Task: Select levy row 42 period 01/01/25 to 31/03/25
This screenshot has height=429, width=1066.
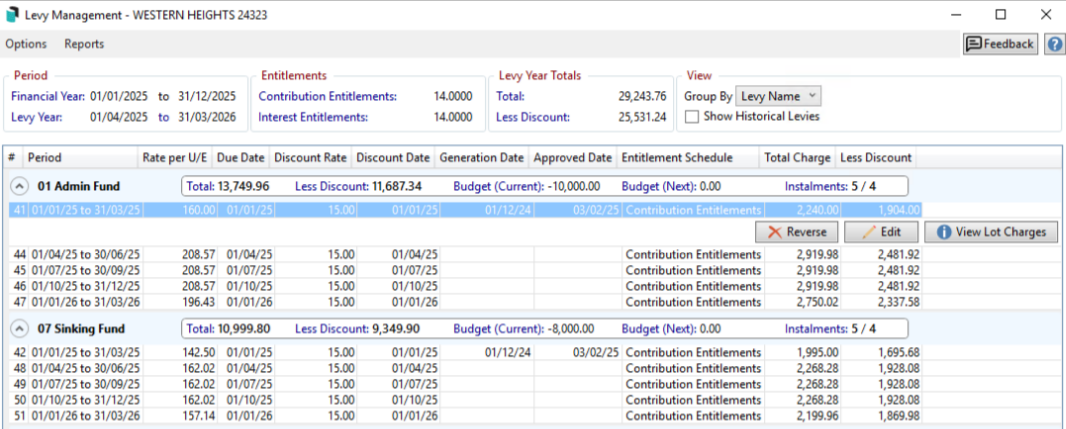Action: point(464,352)
